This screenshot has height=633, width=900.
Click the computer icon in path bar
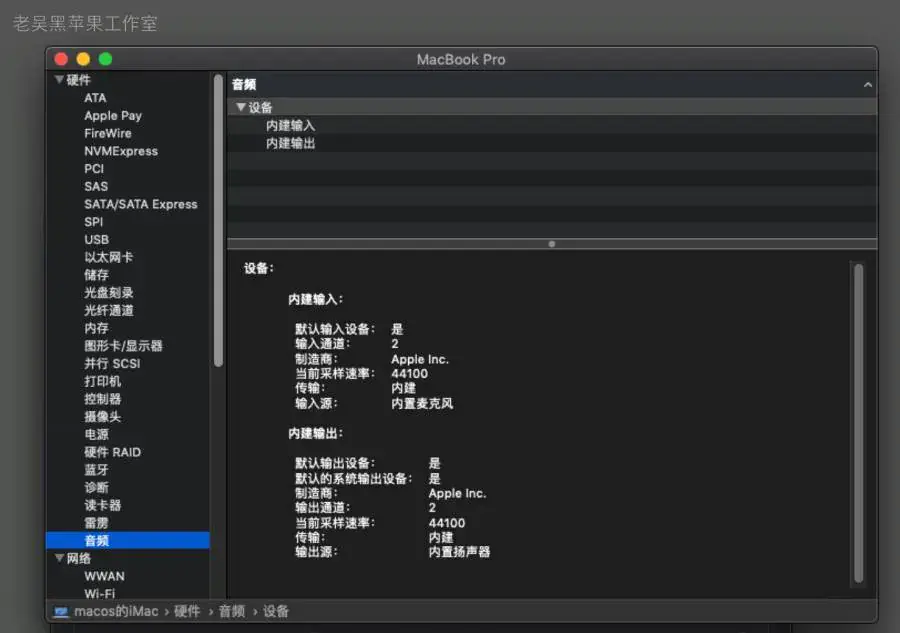(x=61, y=612)
